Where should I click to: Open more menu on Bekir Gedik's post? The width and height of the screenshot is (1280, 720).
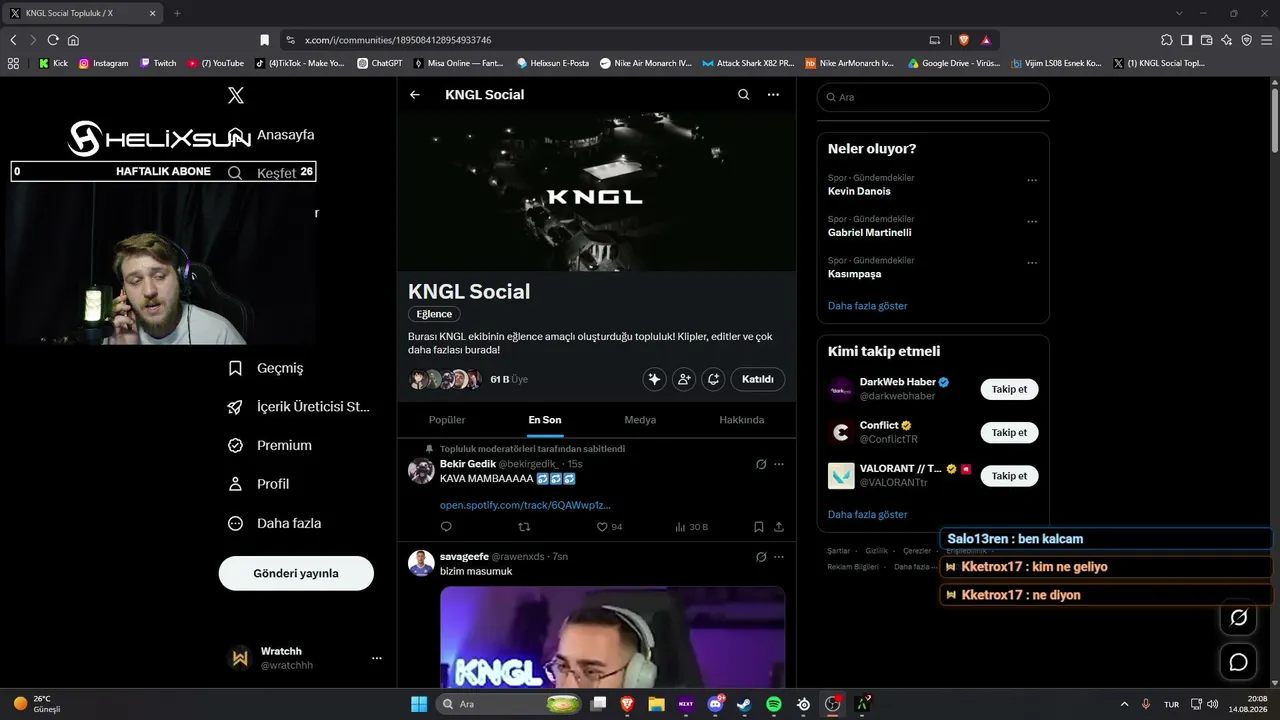click(779, 464)
